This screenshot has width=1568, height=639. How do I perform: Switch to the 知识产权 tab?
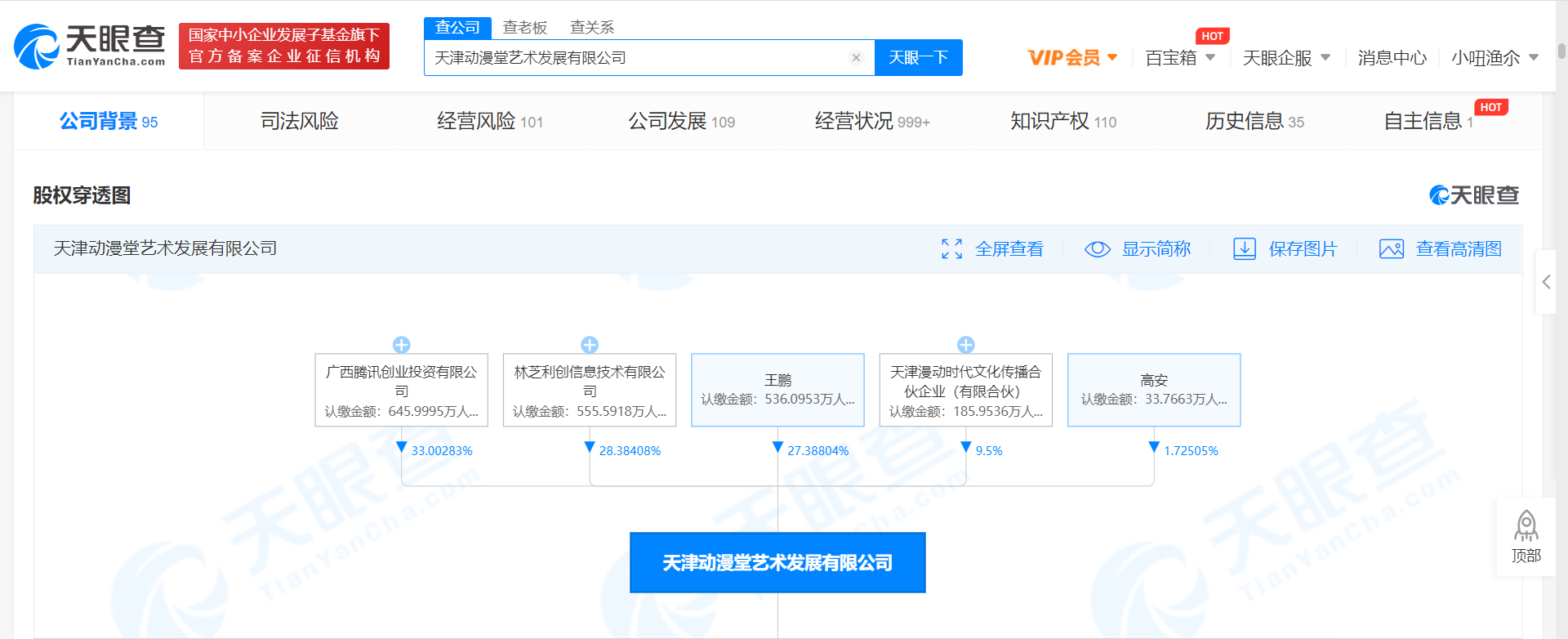click(1063, 121)
